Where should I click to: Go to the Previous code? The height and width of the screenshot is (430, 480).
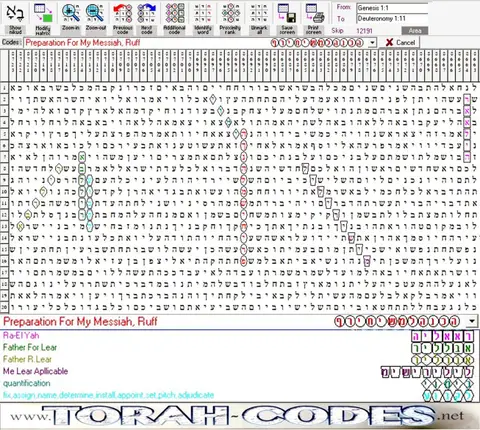[x=123, y=18]
